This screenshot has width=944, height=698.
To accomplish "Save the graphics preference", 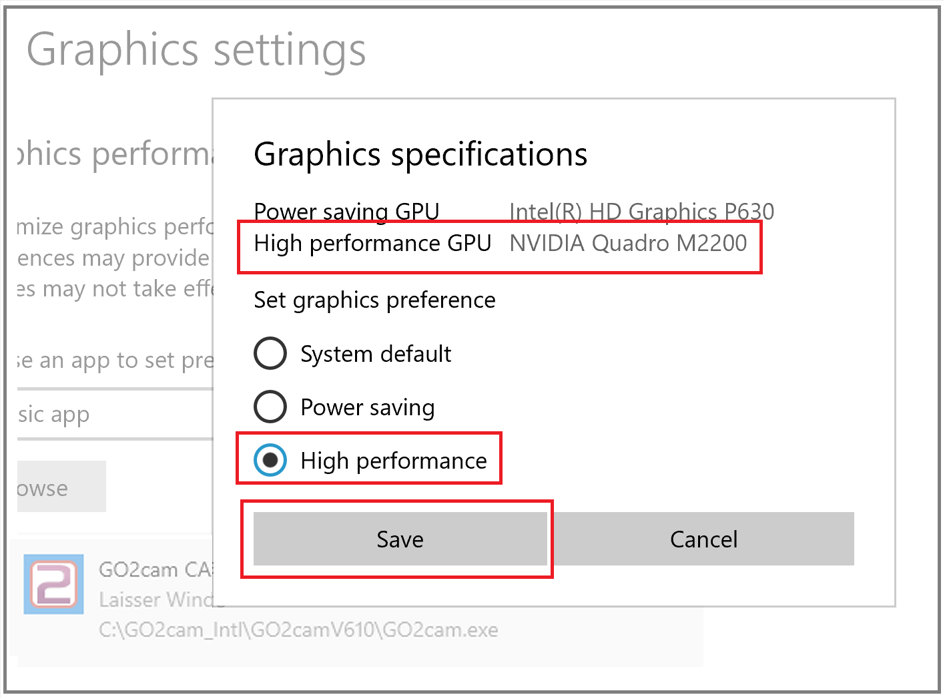I will (400, 540).
